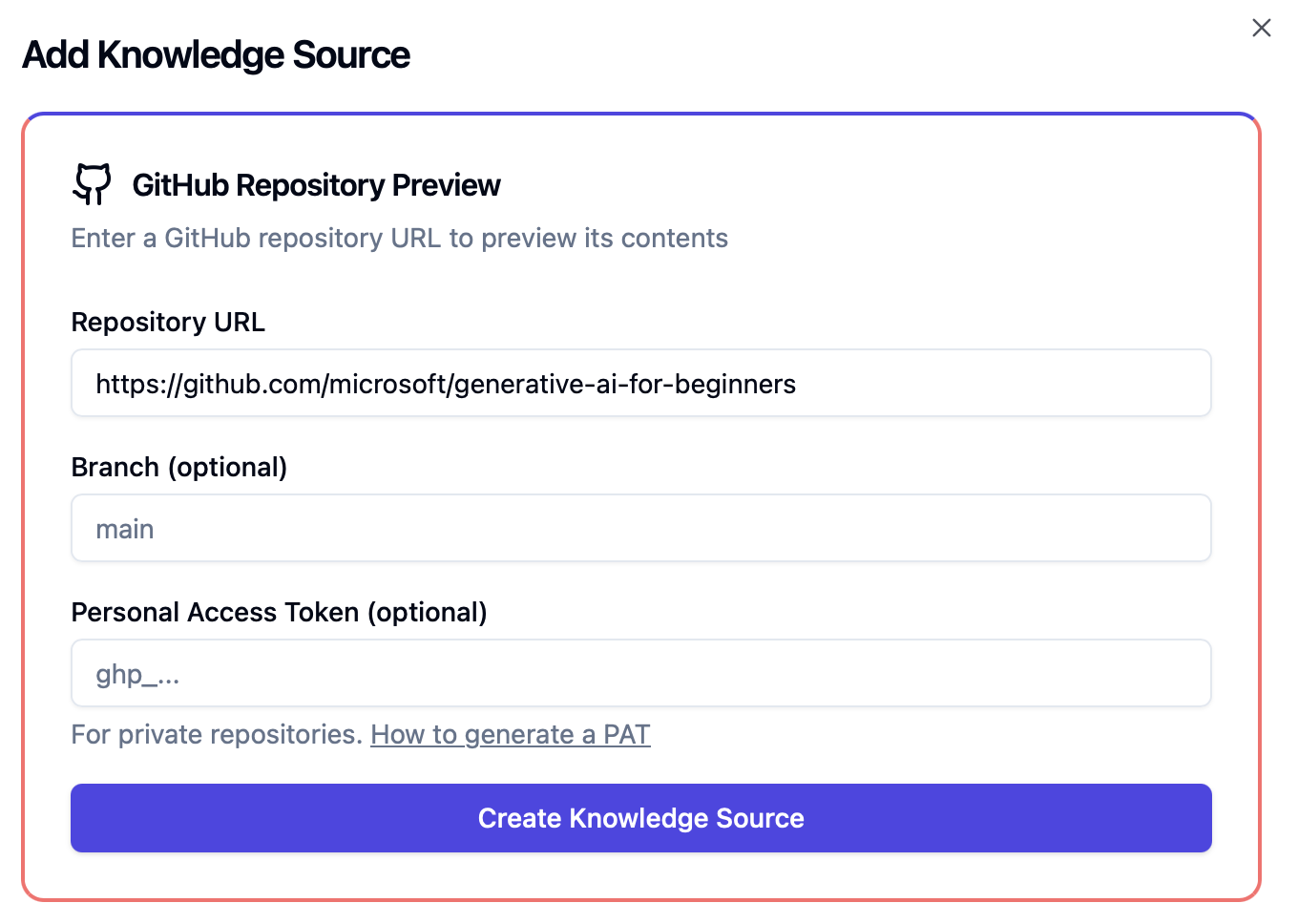Select the Branch (optional) input field
1298x924 pixels.
(x=641, y=528)
